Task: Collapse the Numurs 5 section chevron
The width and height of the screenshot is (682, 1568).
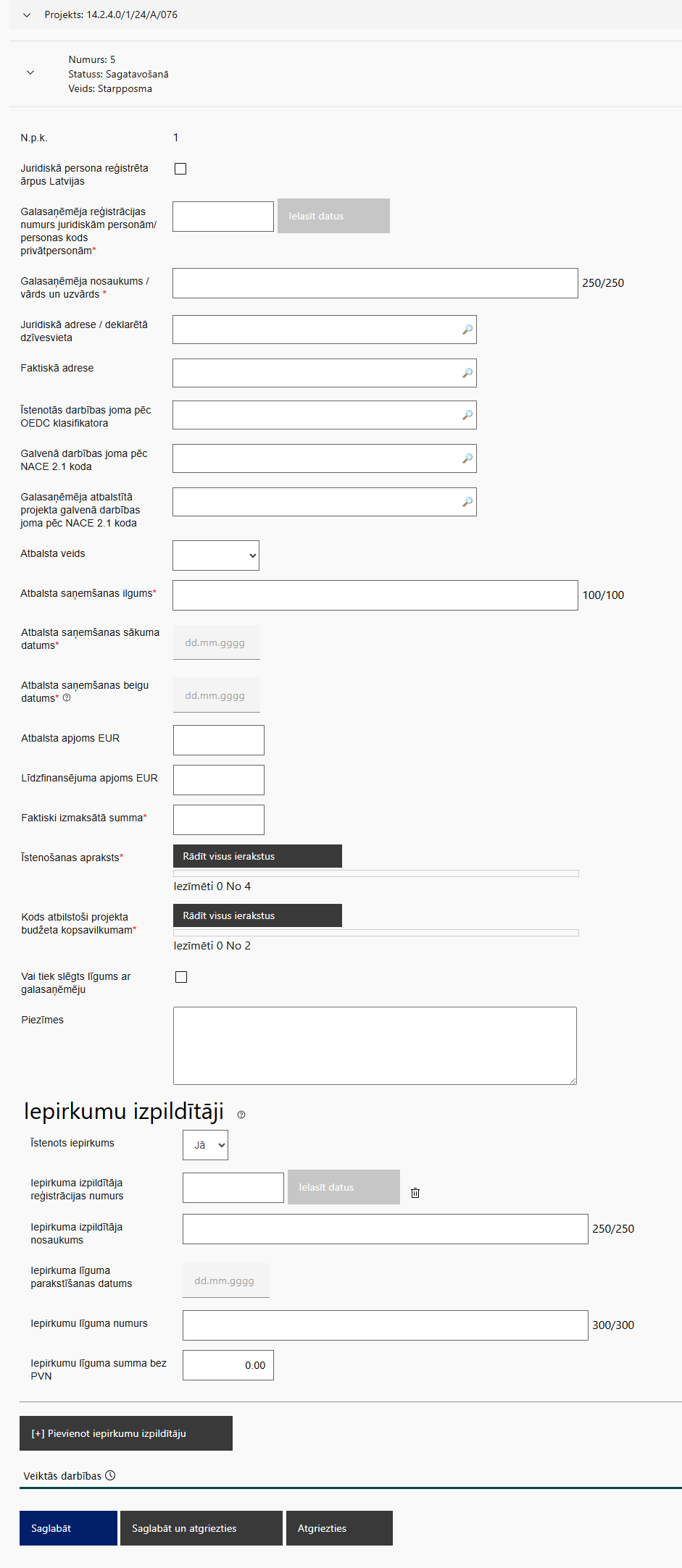Action: point(30,73)
